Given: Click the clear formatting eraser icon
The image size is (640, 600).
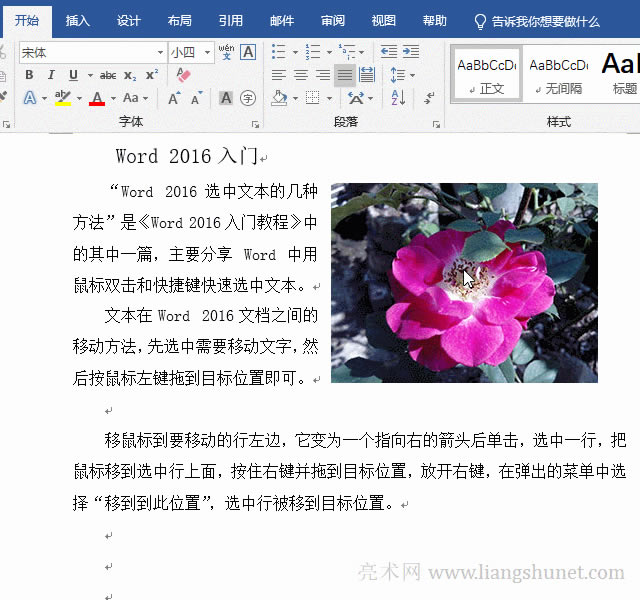Looking at the screenshot, I should pyautogui.click(x=183, y=75).
